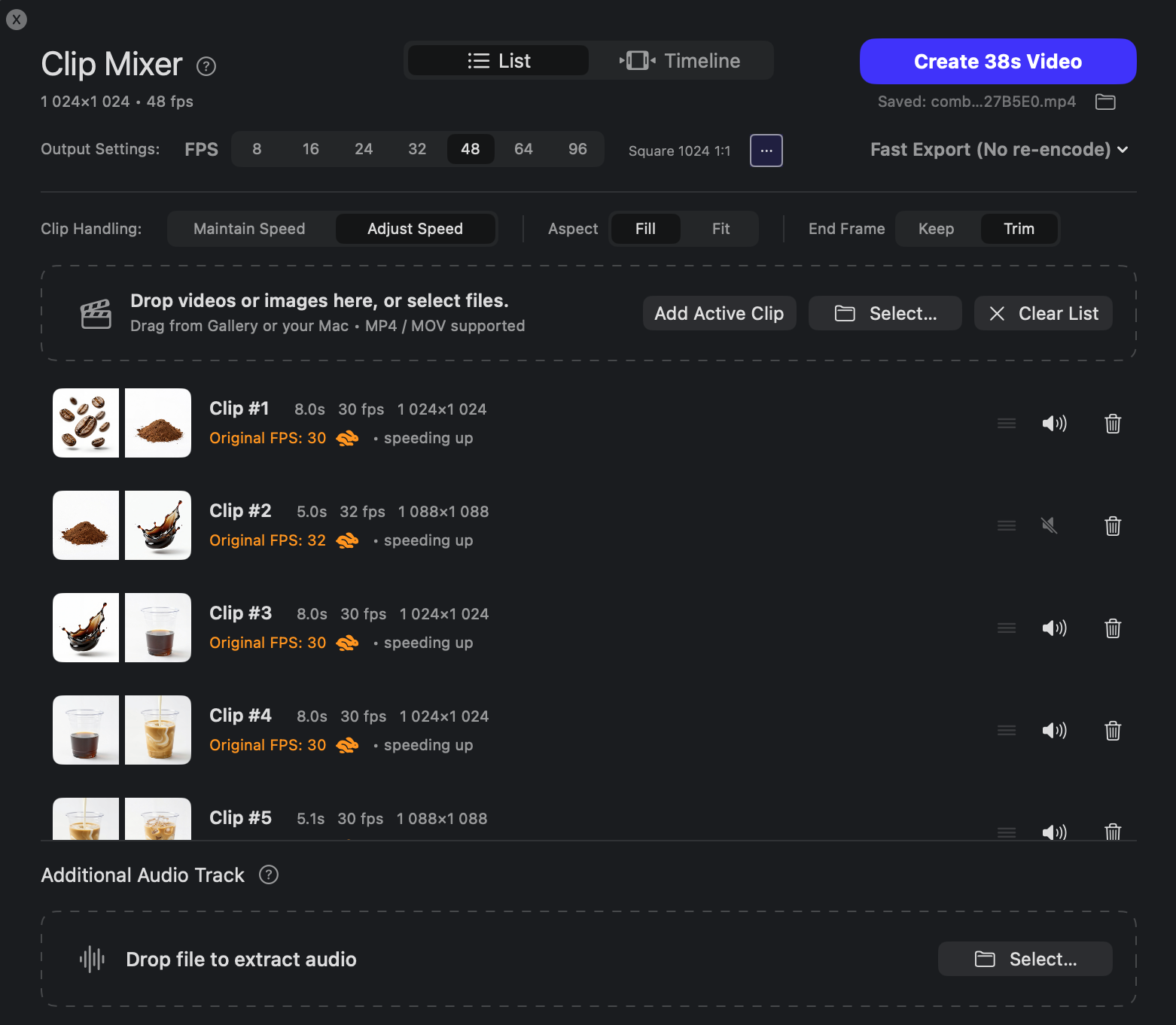
Task: Click the Create 38s Video button
Action: click(998, 61)
